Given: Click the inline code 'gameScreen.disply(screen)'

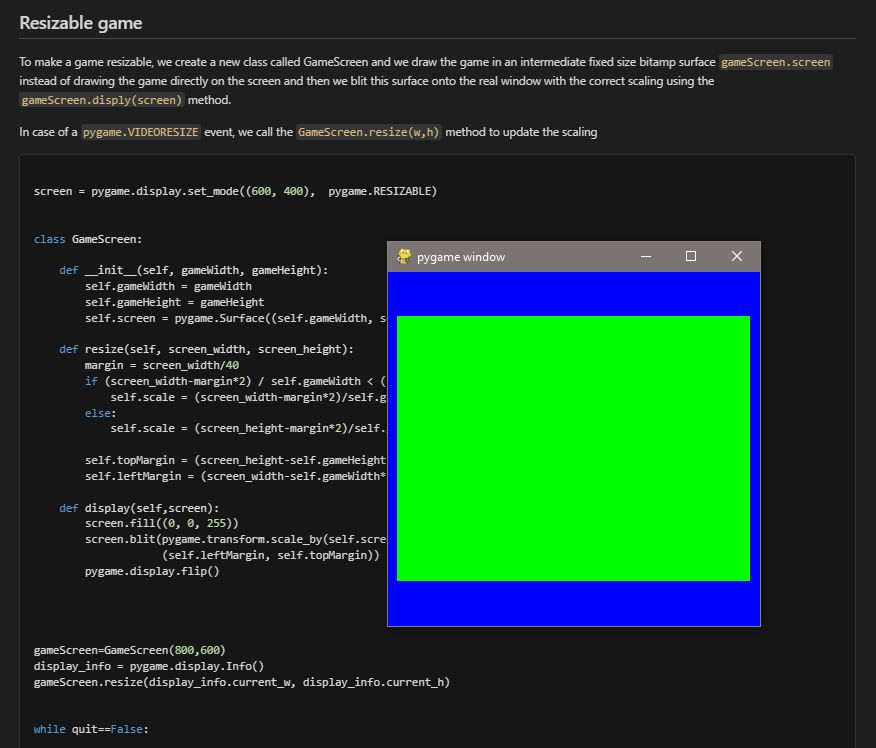Looking at the screenshot, I should 102,100.
